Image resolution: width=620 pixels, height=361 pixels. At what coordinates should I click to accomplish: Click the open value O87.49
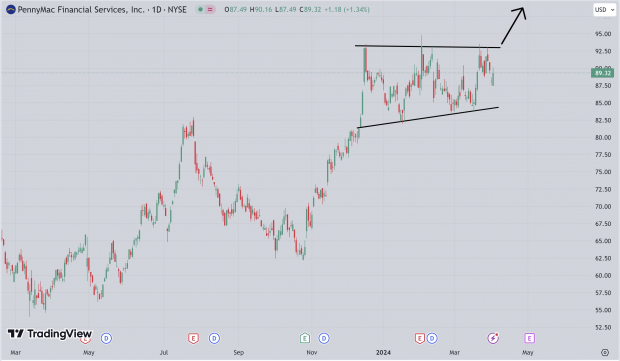(x=236, y=9)
